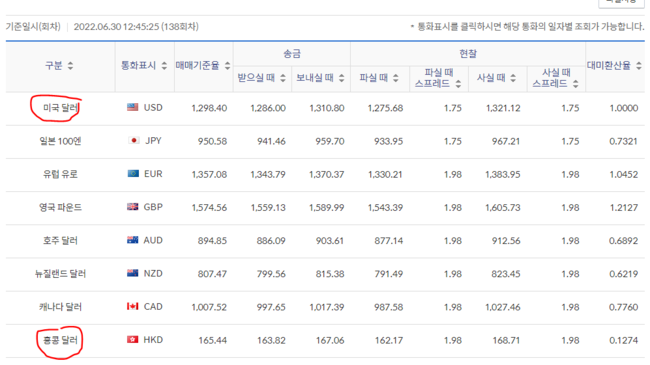Click the EU flag beside EUR
The image size is (650, 365).
tap(133, 173)
